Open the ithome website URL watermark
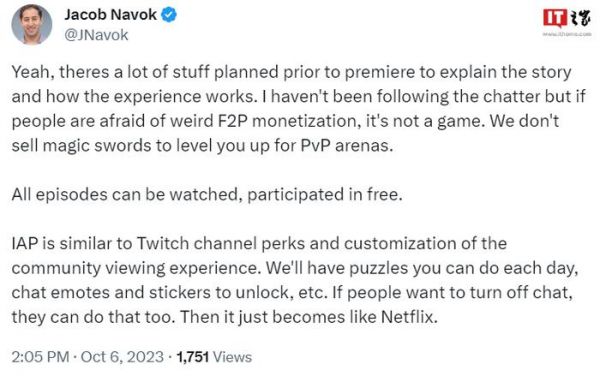Screen dimensions: 600x376 coord(567,34)
